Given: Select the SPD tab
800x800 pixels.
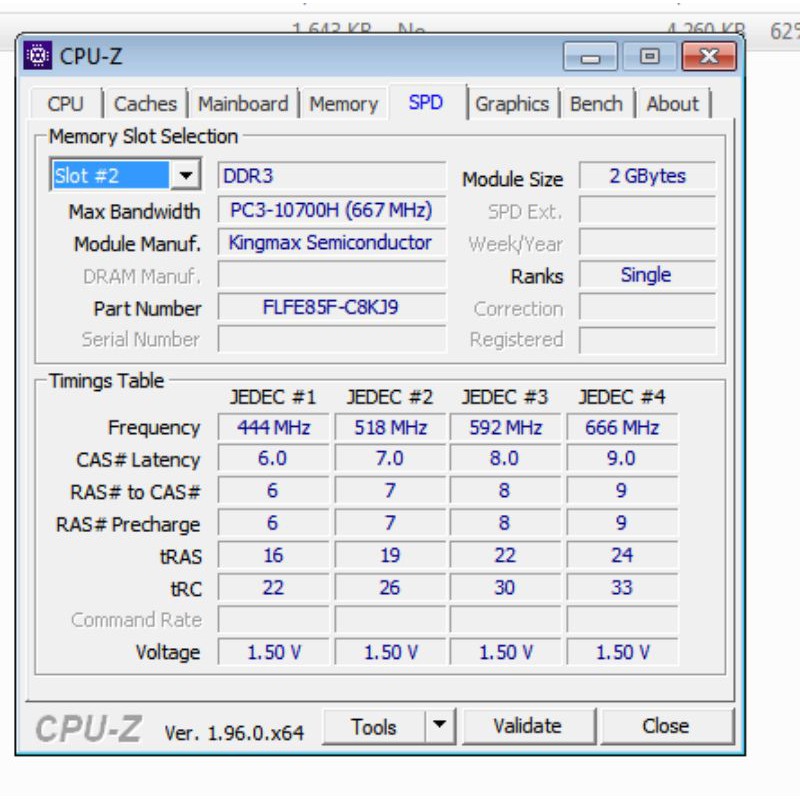Looking at the screenshot, I should (x=426, y=103).
